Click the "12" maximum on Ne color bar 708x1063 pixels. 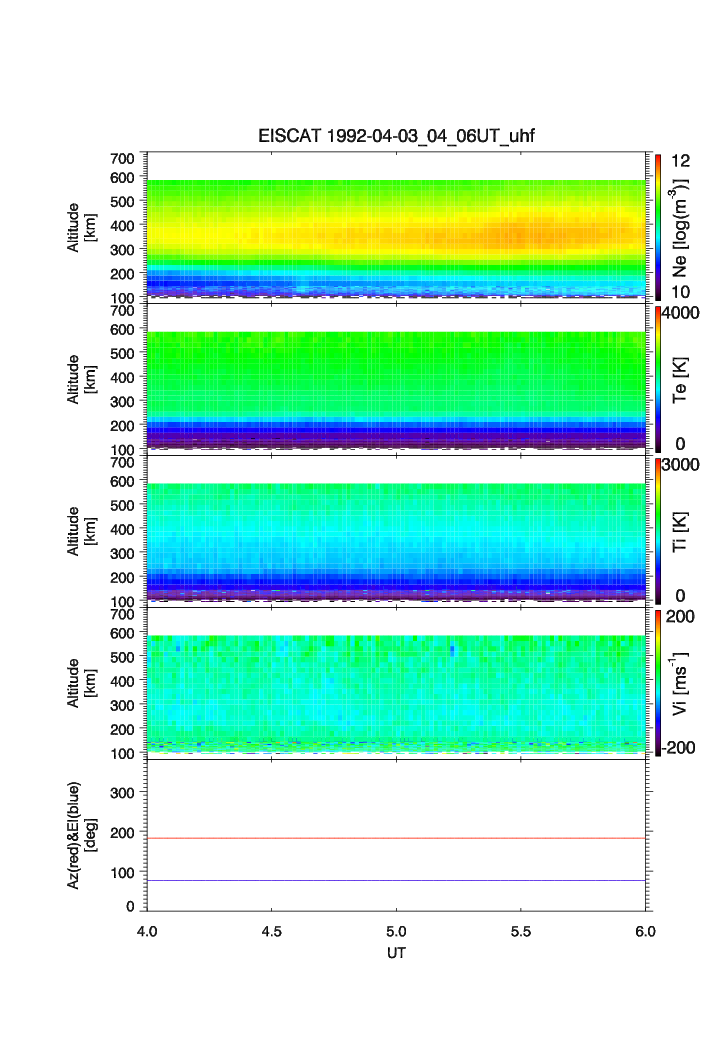click(680, 161)
